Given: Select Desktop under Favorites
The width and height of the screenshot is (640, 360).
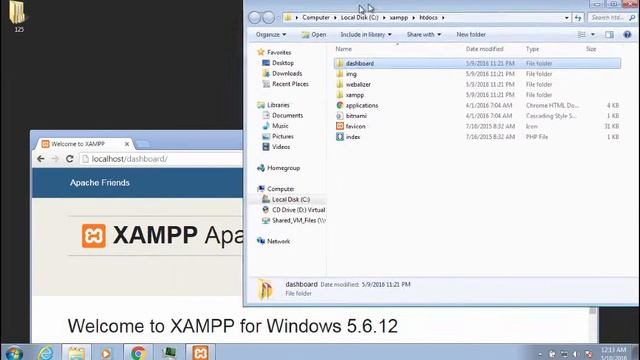Looking at the screenshot, I should [282, 63].
